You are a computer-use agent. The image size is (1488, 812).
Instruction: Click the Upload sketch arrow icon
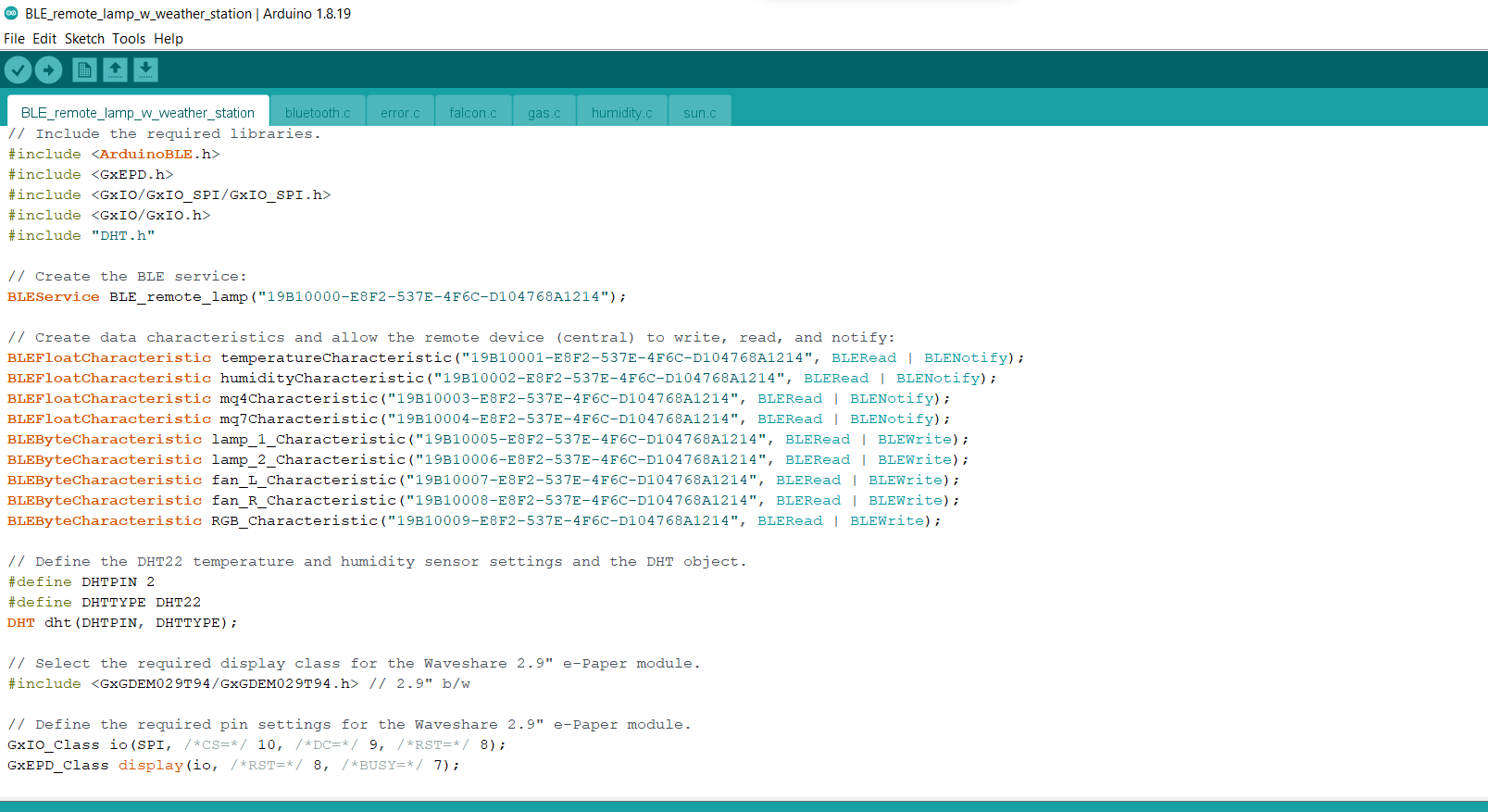48,69
